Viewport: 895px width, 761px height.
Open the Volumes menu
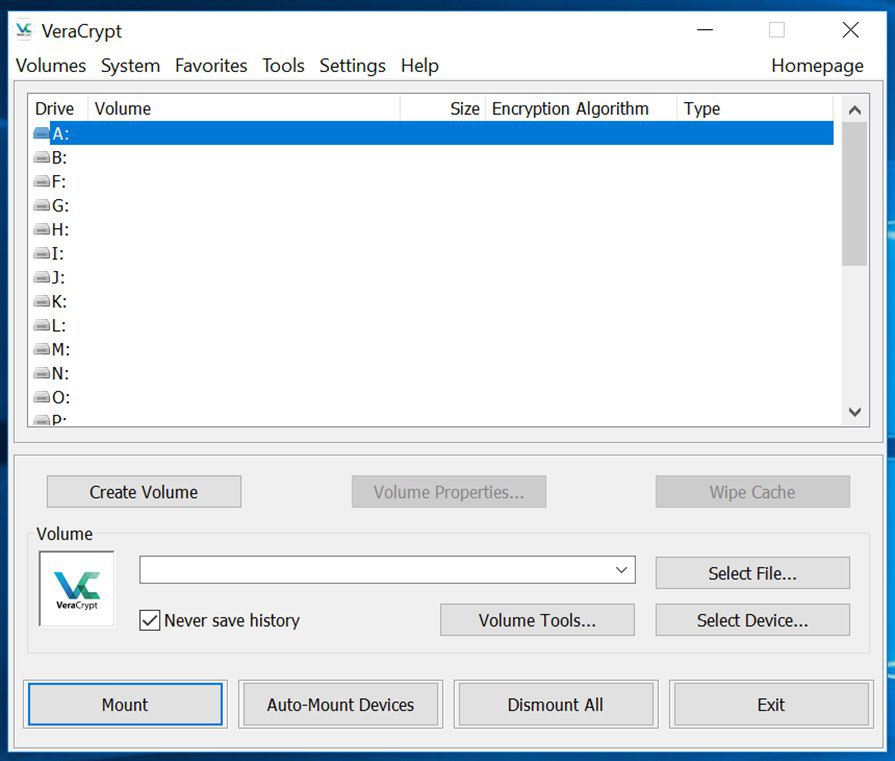(51, 66)
